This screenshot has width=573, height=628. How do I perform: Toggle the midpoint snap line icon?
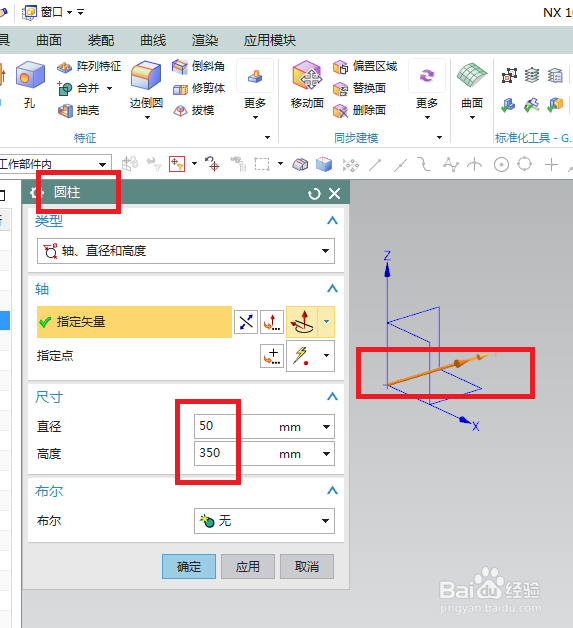tap(400, 165)
